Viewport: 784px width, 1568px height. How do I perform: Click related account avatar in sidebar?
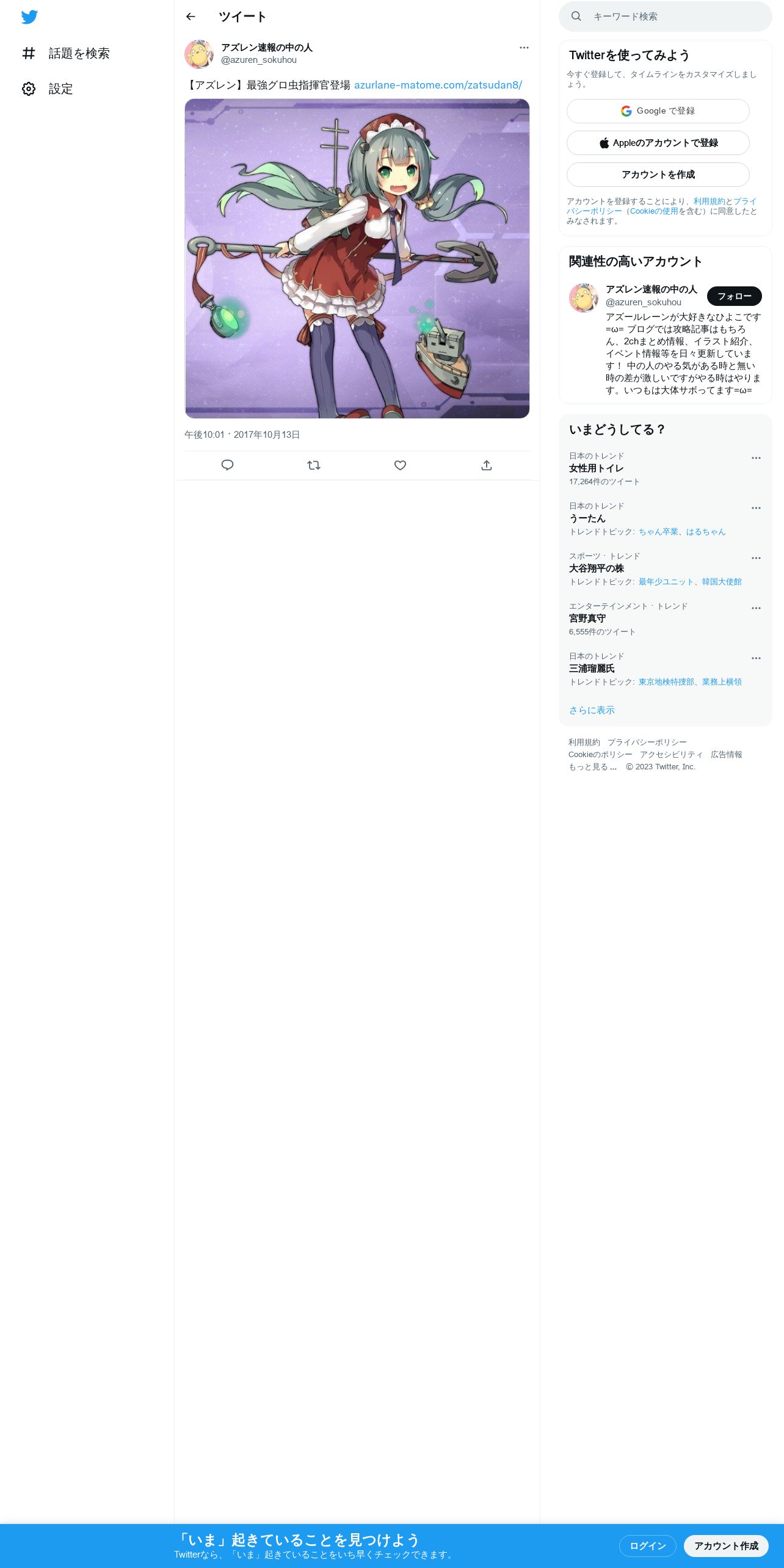(584, 297)
